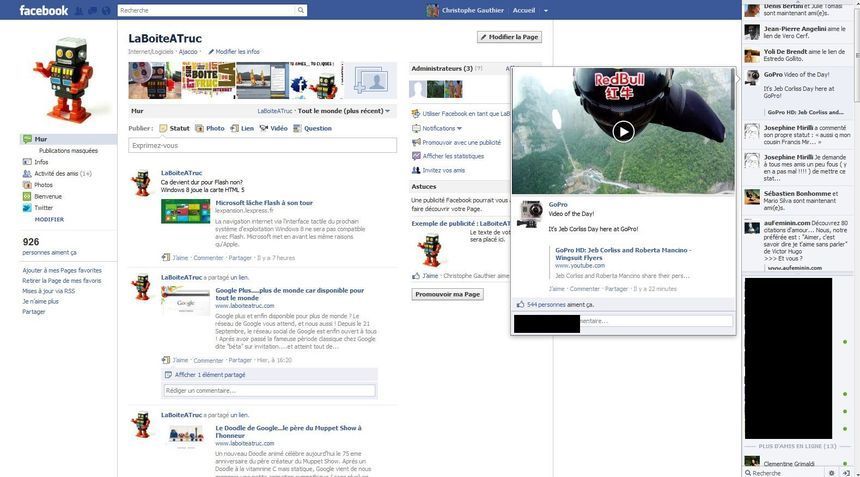The height and width of the screenshot is (477, 860).
Task: Click Promouvoir avec une publicité
Action: click(x=456, y=143)
